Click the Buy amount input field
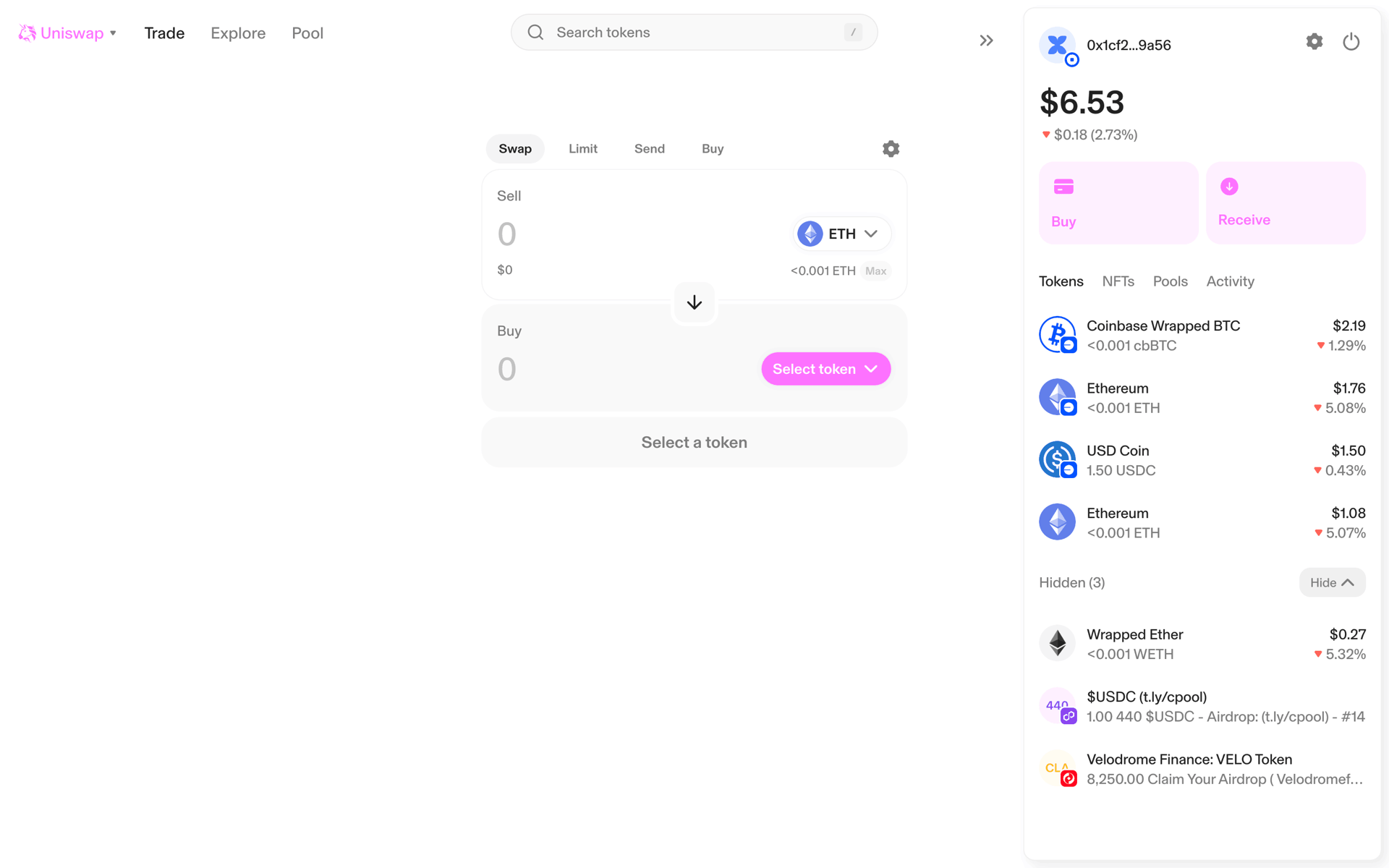The height and width of the screenshot is (868, 1389). tap(622, 369)
